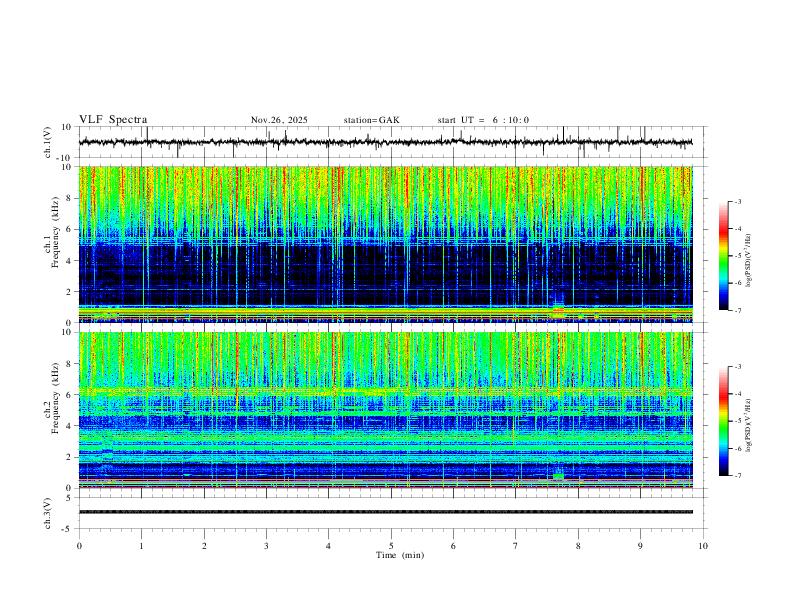792x612 pixels.
Task: Click the 'ch.3(V)' axis label
Action: [48, 513]
